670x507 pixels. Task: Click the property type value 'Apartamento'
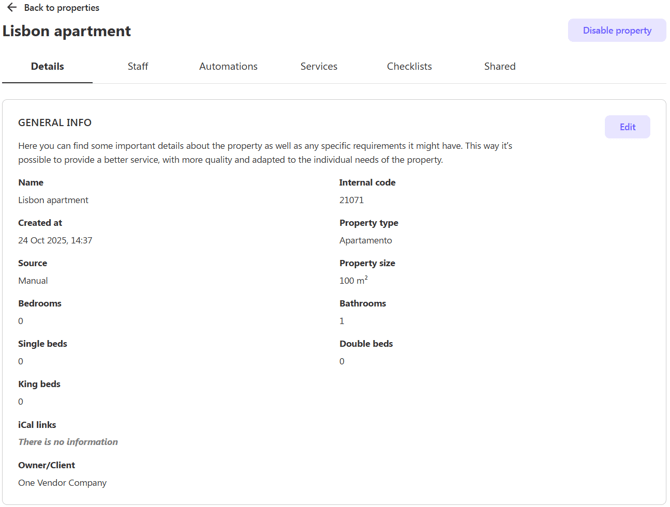coord(366,241)
